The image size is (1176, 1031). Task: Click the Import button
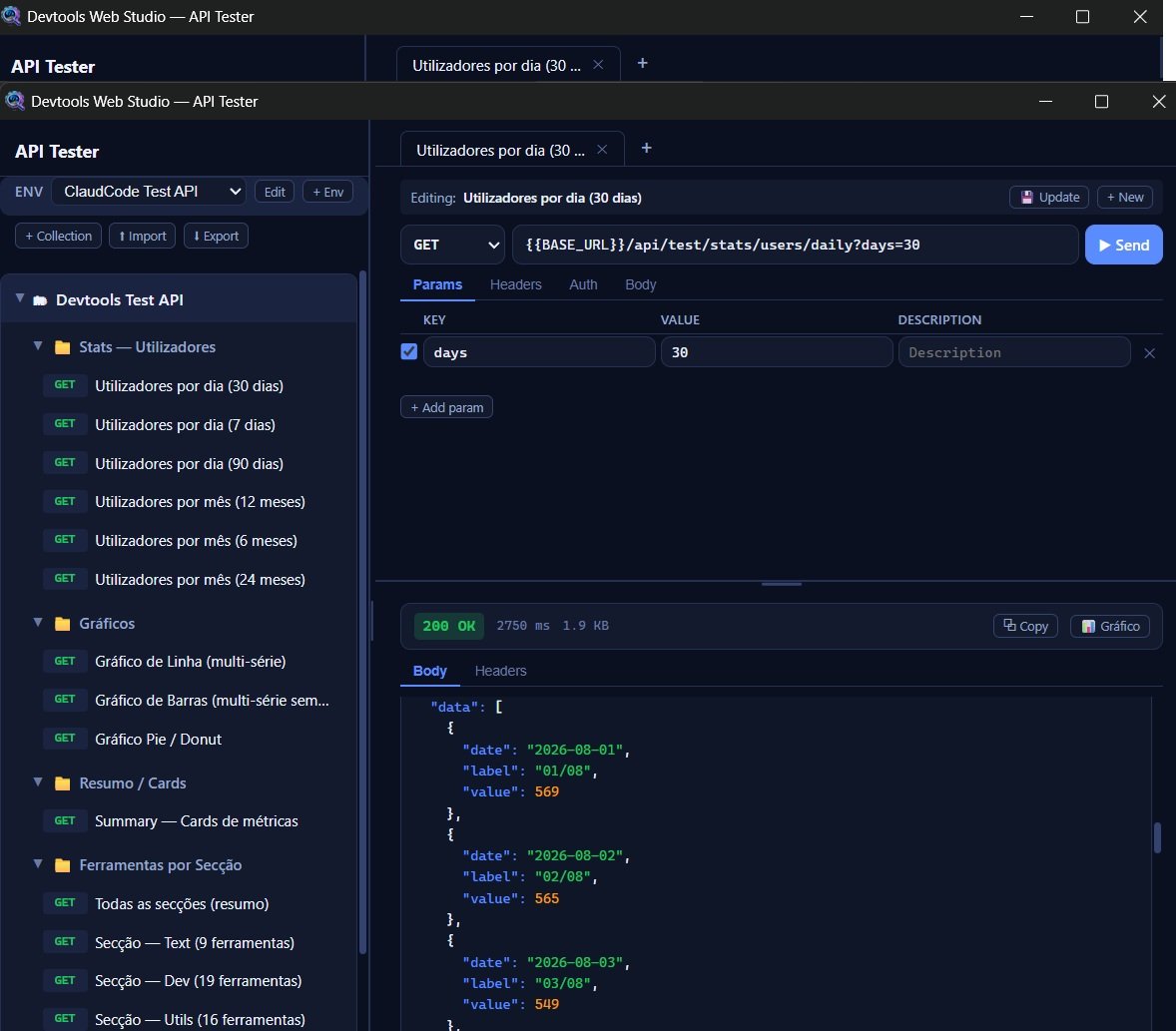pyautogui.click(x=142, y=237)
